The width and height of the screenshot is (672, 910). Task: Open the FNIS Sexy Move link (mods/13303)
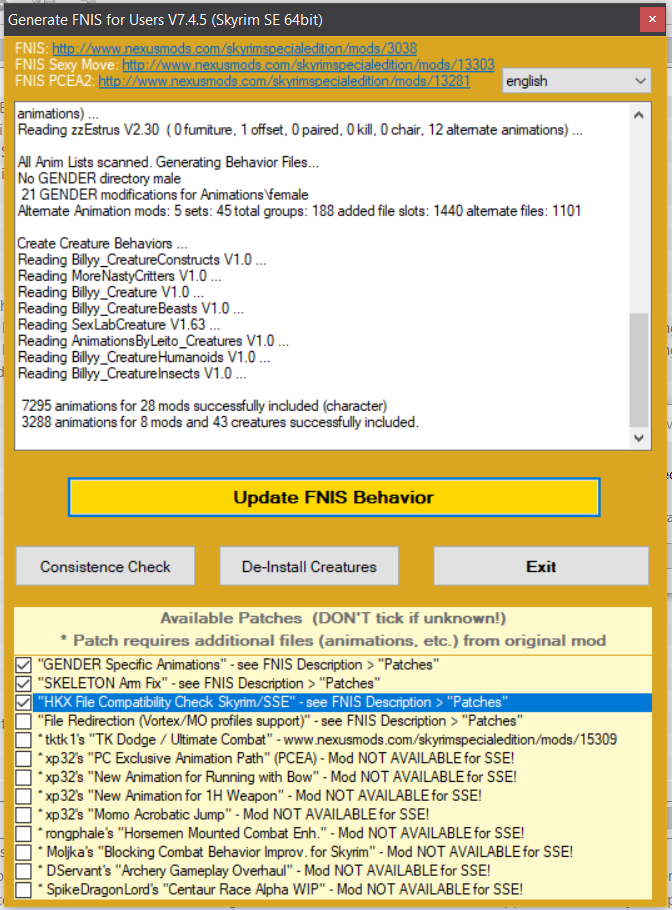click(308, 64)
